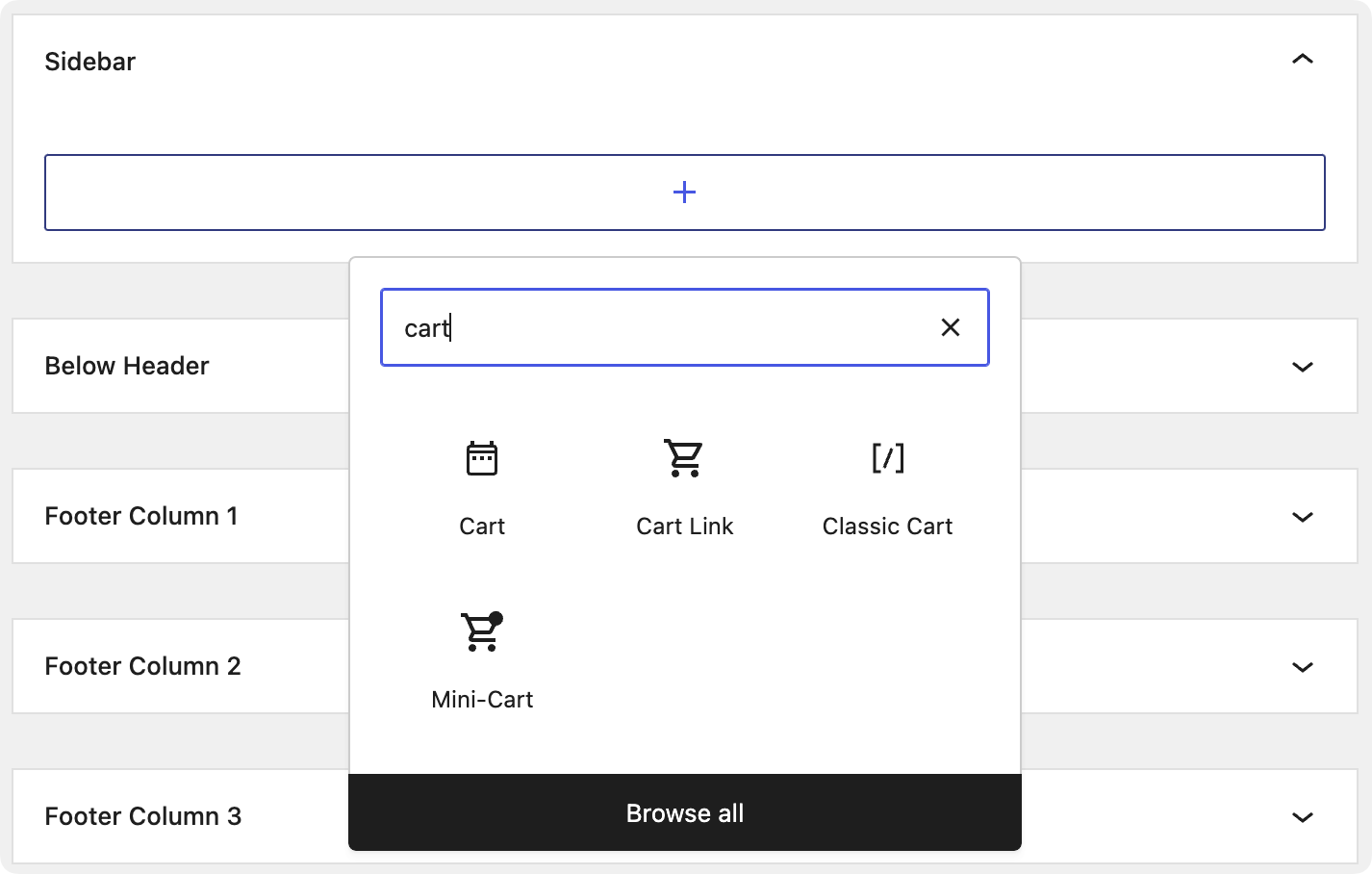1372x874 pixels.
Task: Clear the search field using the X icon
Action: click(x=951, y=327)
